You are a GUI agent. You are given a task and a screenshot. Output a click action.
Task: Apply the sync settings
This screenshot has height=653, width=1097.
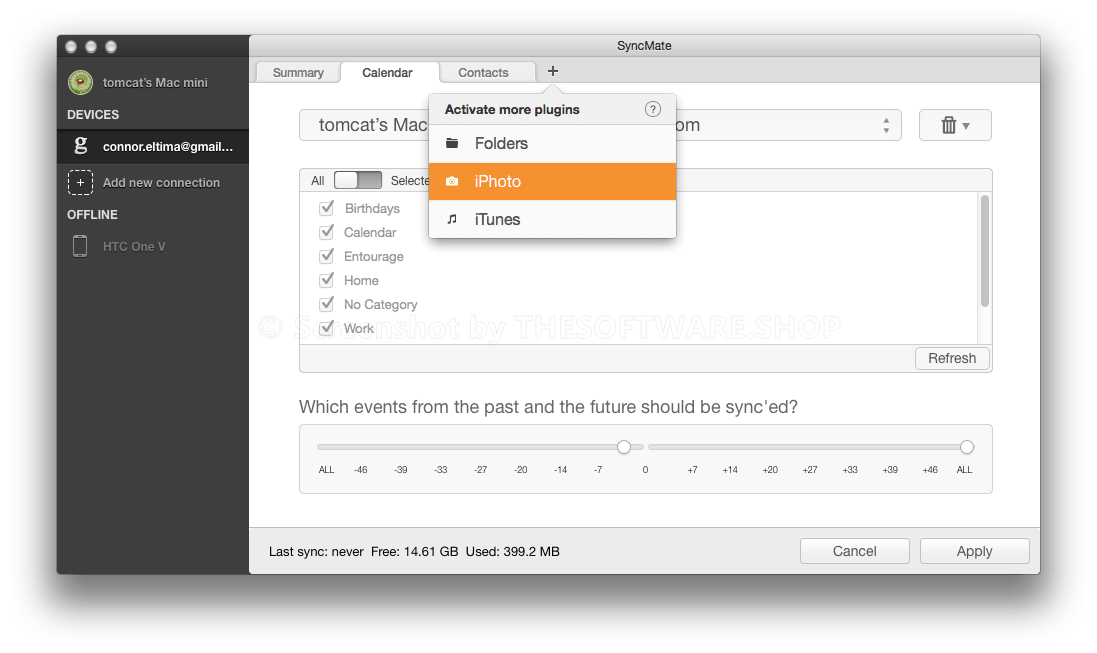[973, 550]
